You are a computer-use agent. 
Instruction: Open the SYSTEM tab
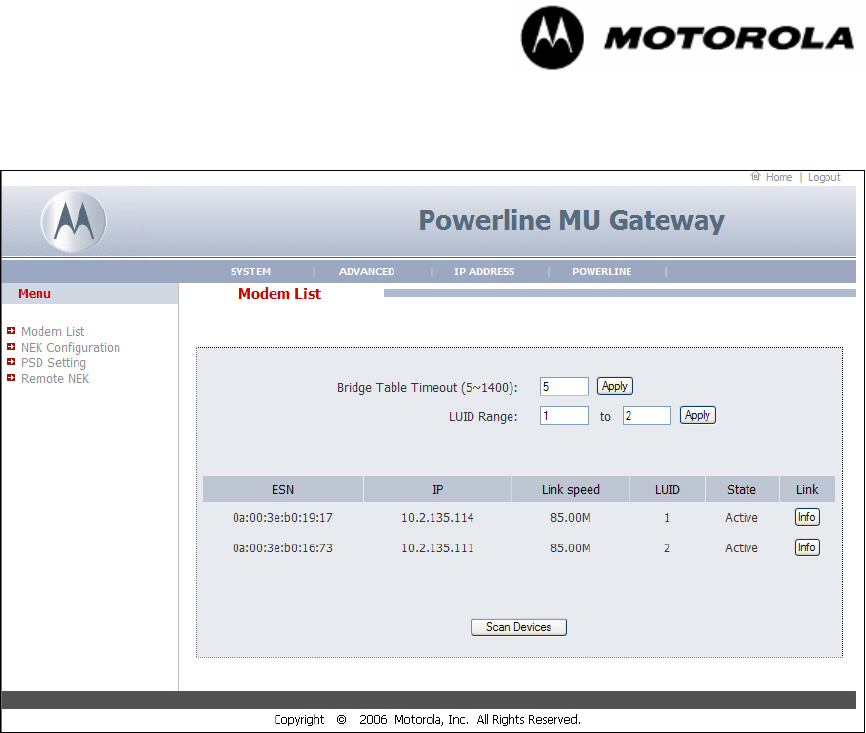pyautogui.click(x=251, y=272)
